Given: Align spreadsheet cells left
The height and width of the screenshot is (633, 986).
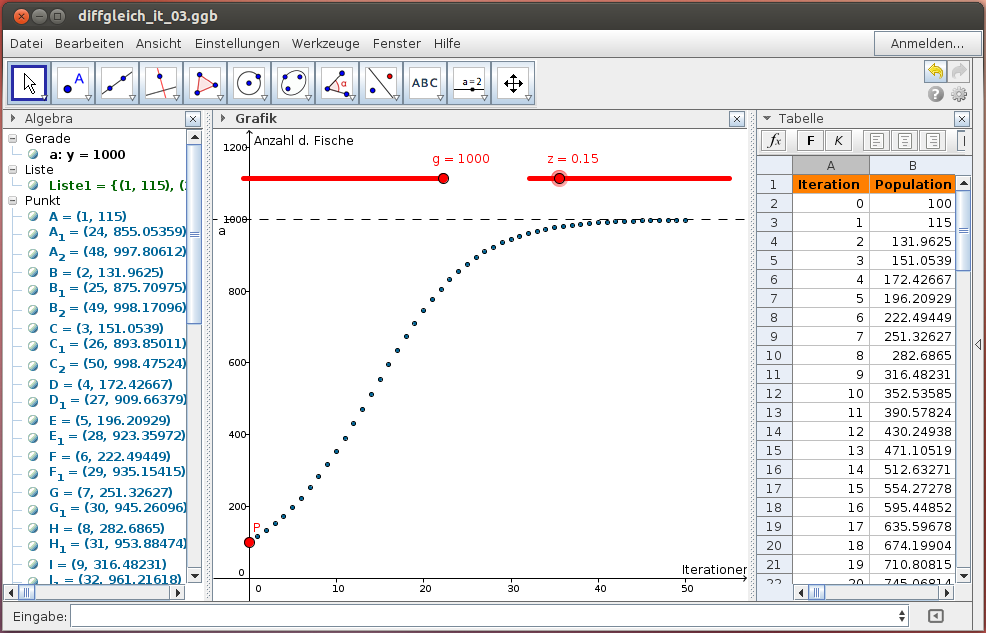Looking at the screenshot, I should click(x=877, y=141).
